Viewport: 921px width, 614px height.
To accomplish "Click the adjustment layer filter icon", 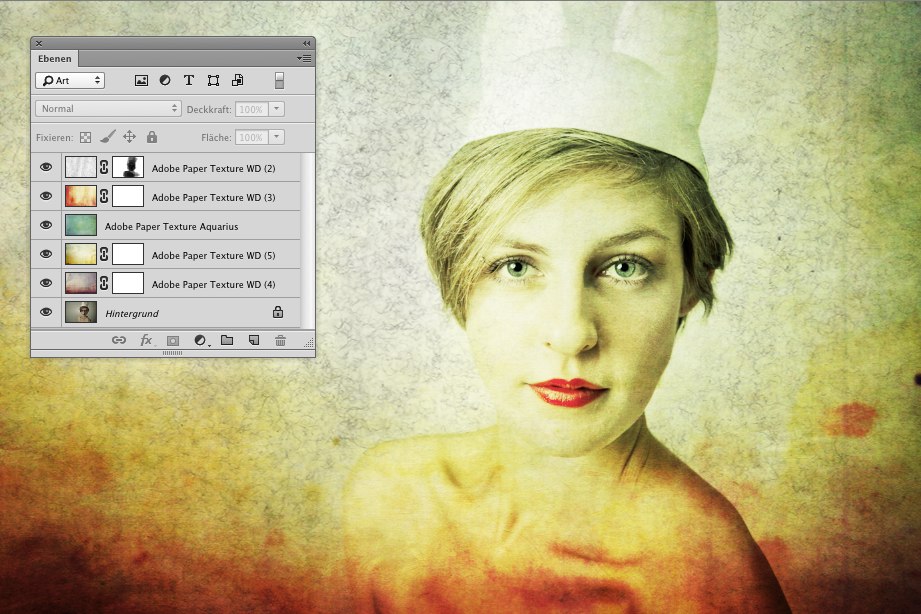I will 165,80.
